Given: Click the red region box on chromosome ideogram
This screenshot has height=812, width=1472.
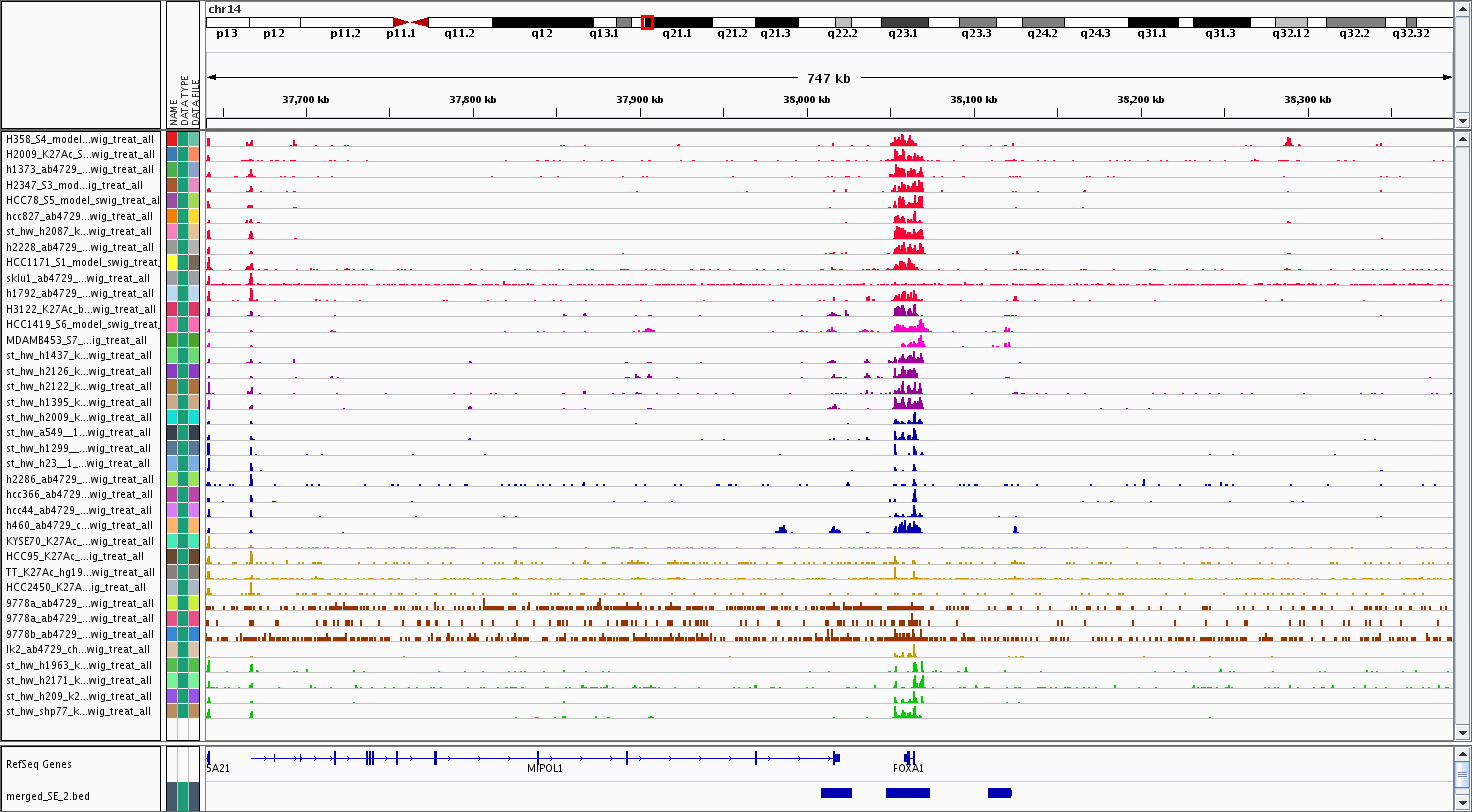Looking at the screenshot, I should pyautogui.click(x=647, y=22).
